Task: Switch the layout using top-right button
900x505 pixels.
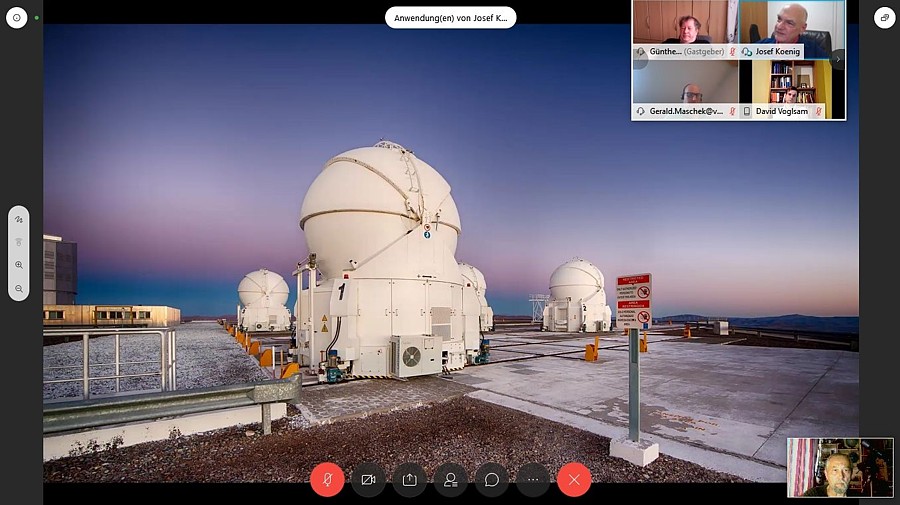Action: click(884, 18)
